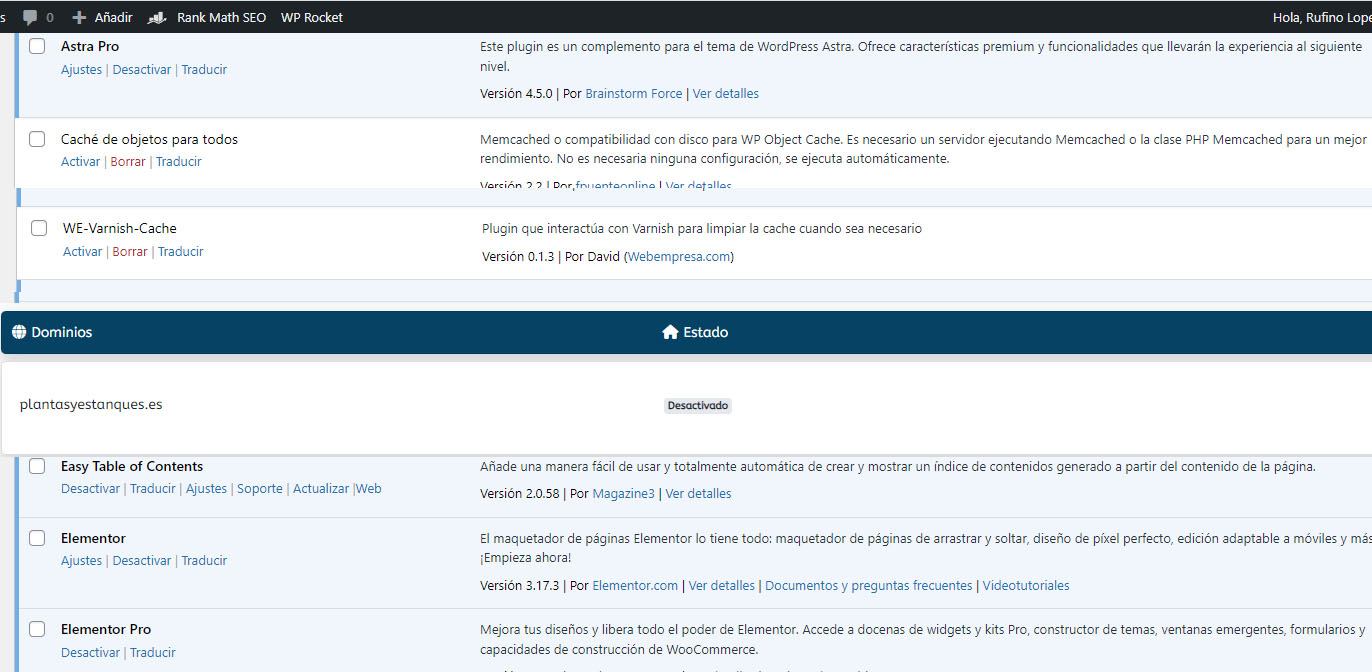Delete the WE-Varnish-Cache plugin
The width and height of the screenshot is (1372, 672).
click(130, 252)
